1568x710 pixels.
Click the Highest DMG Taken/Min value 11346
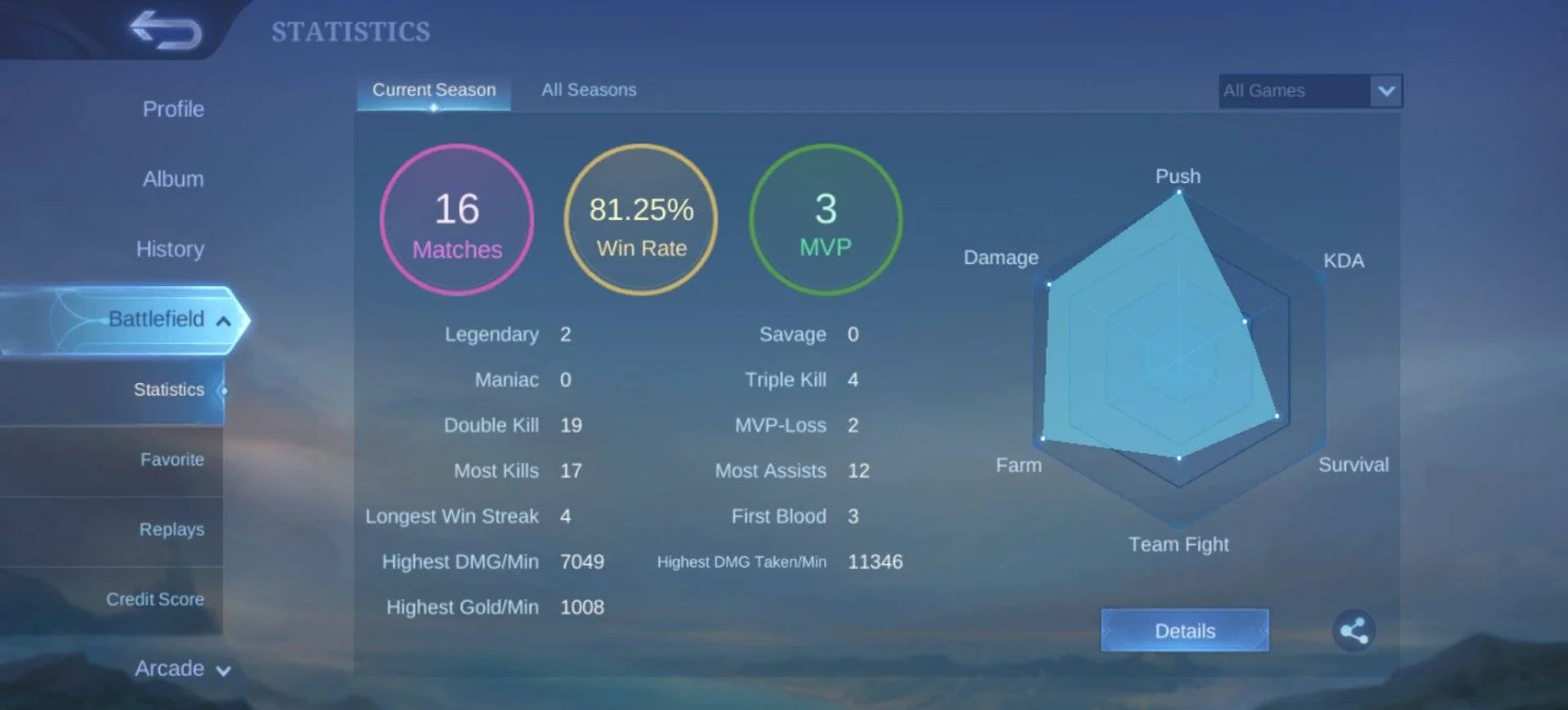[x=875, y=562]
